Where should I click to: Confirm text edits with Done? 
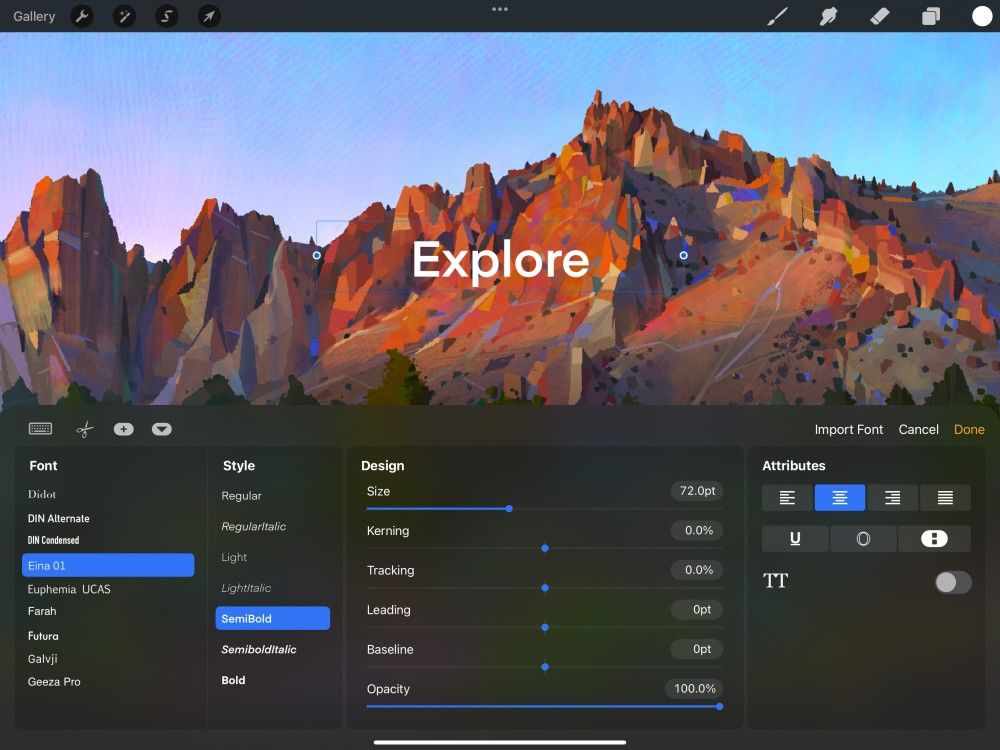(x=969, y=429)
